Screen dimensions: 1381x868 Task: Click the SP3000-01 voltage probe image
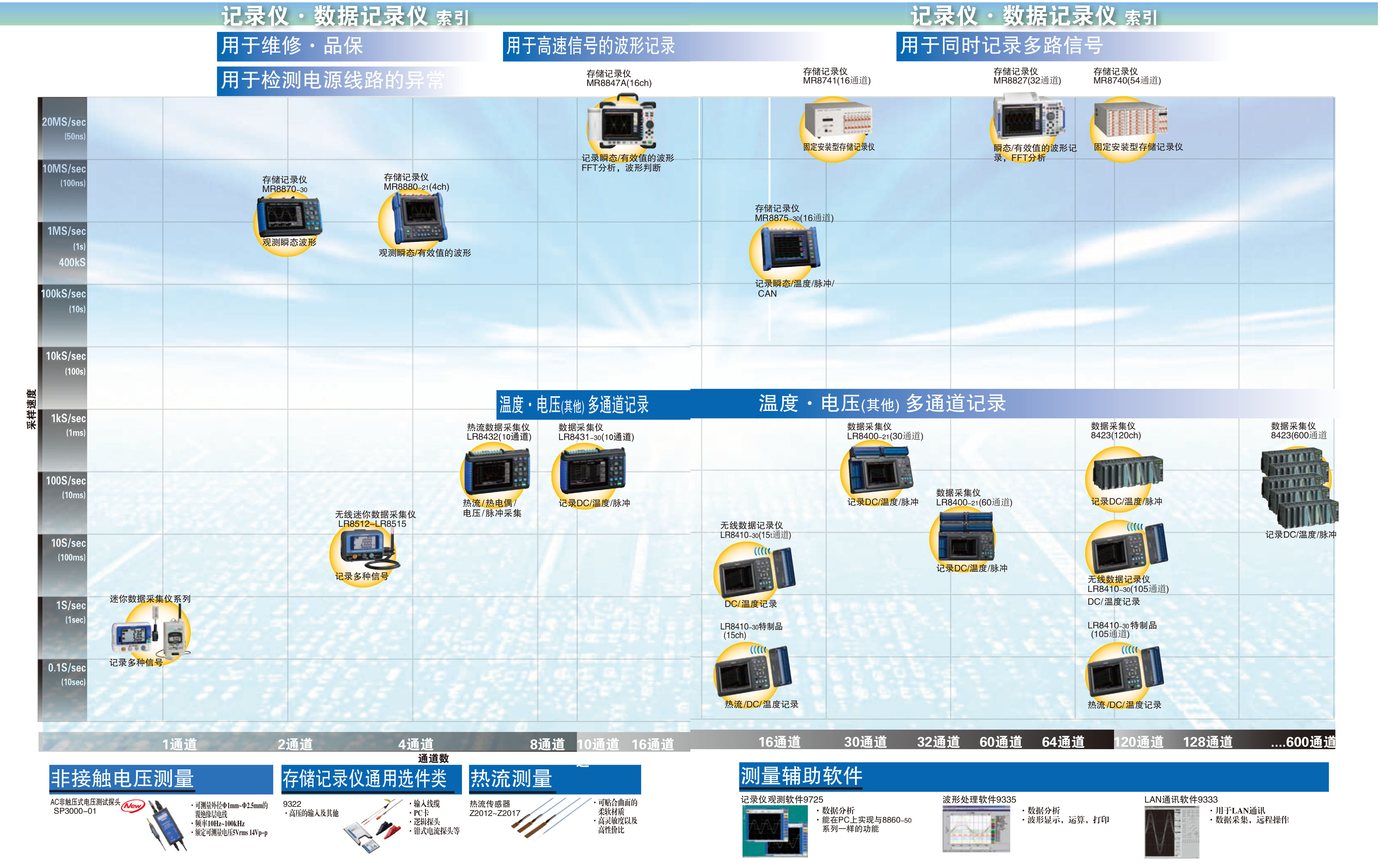(x=168, y=826)
